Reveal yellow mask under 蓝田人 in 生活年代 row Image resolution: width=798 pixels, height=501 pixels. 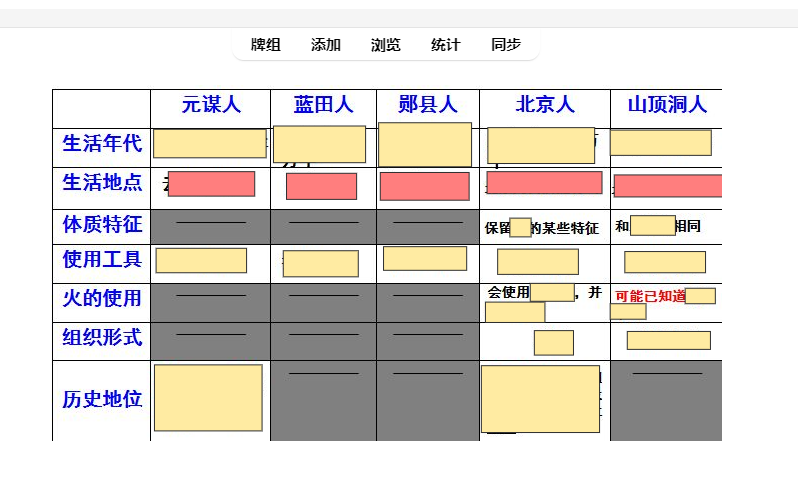[320, 144]
